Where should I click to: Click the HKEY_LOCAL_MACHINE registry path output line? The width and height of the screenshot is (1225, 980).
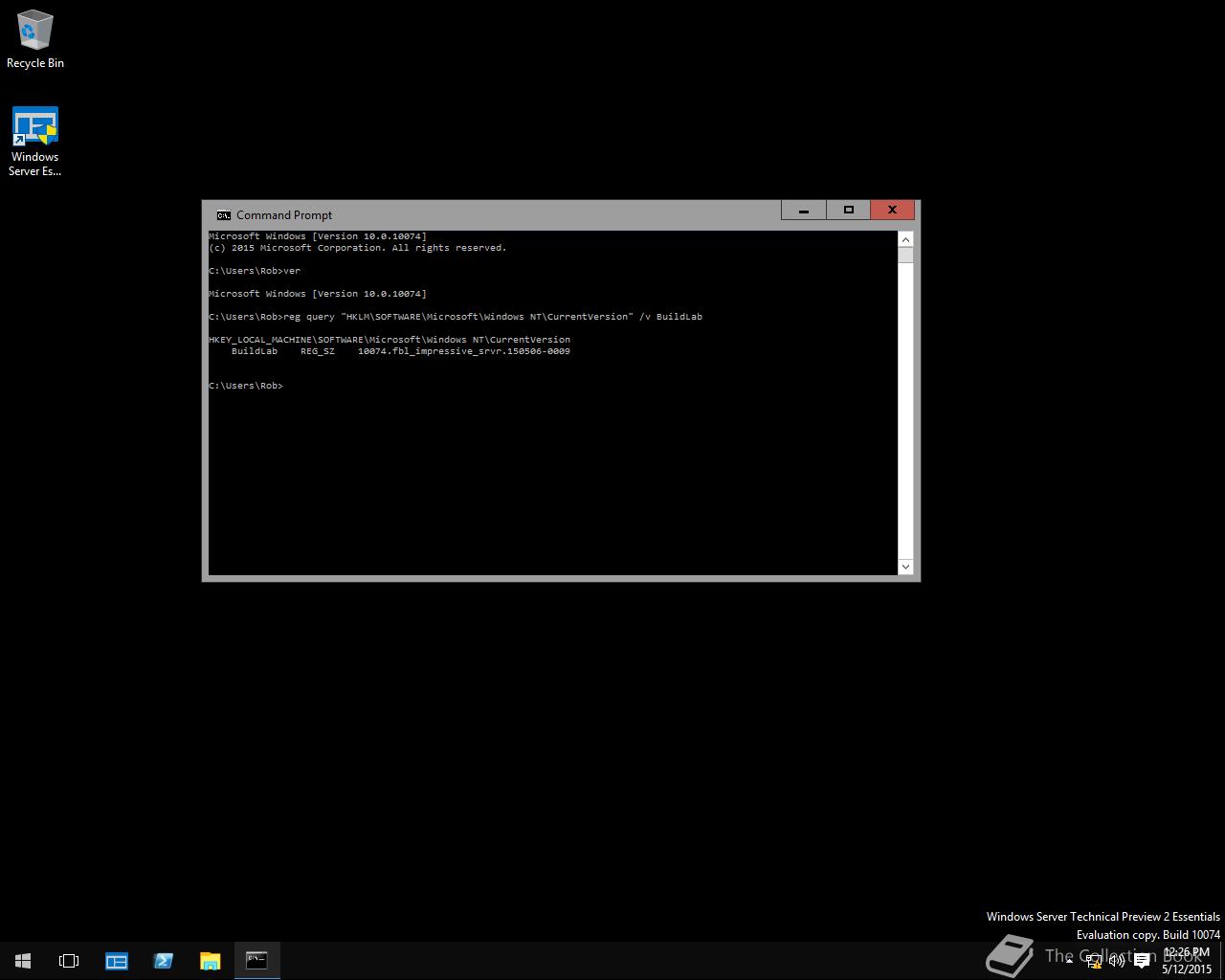390,340
